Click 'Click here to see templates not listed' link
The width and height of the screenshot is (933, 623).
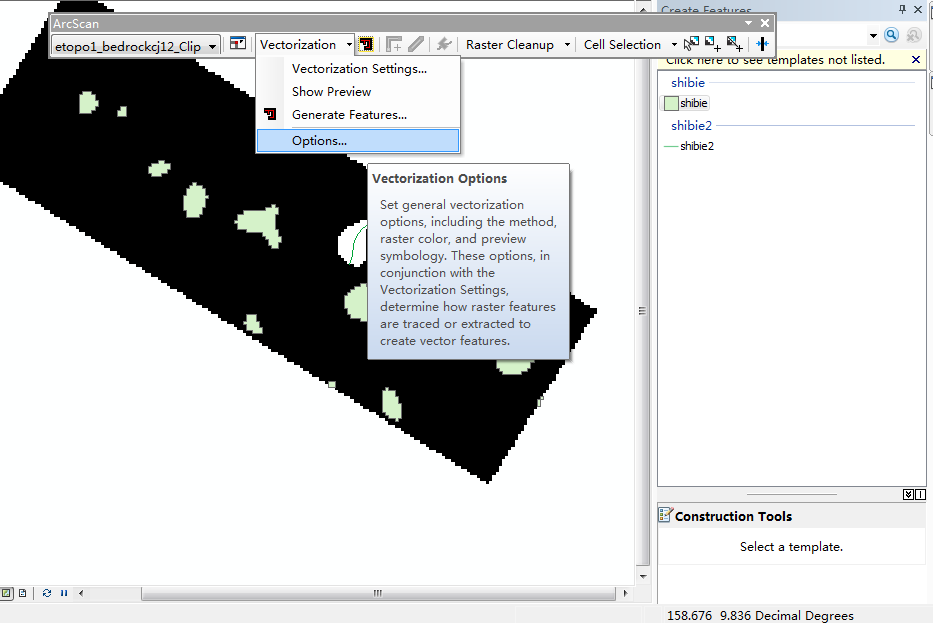(x=775, y=60)
